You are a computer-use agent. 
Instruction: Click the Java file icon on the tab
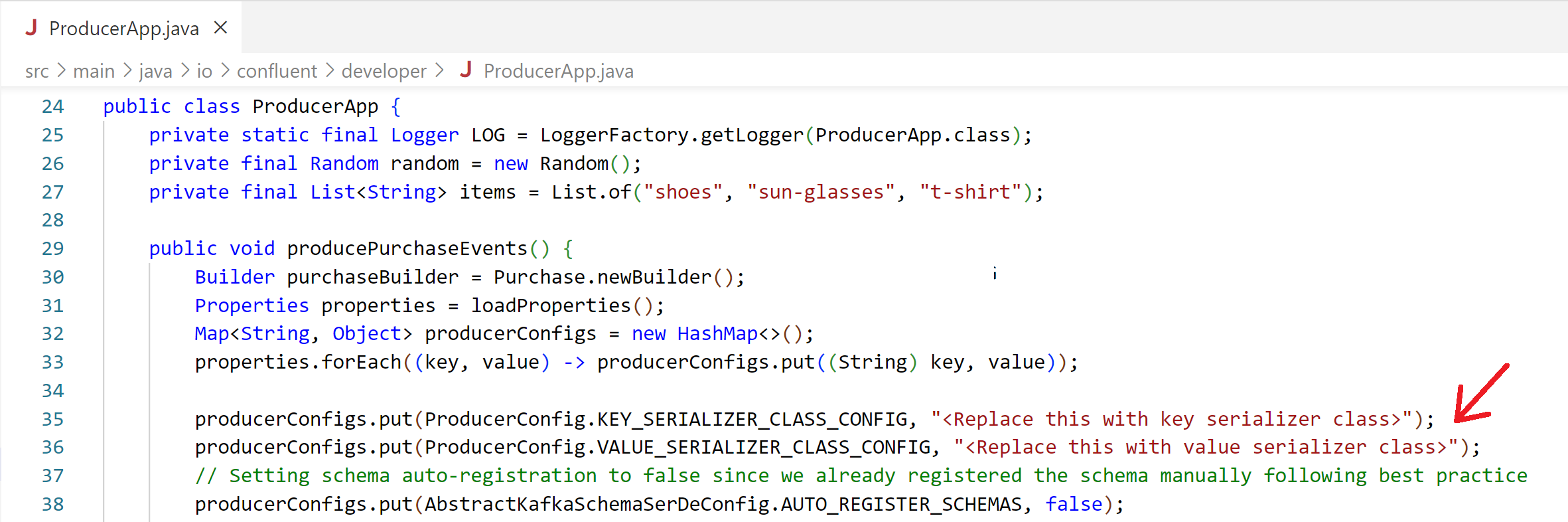(x=31, y=28)
